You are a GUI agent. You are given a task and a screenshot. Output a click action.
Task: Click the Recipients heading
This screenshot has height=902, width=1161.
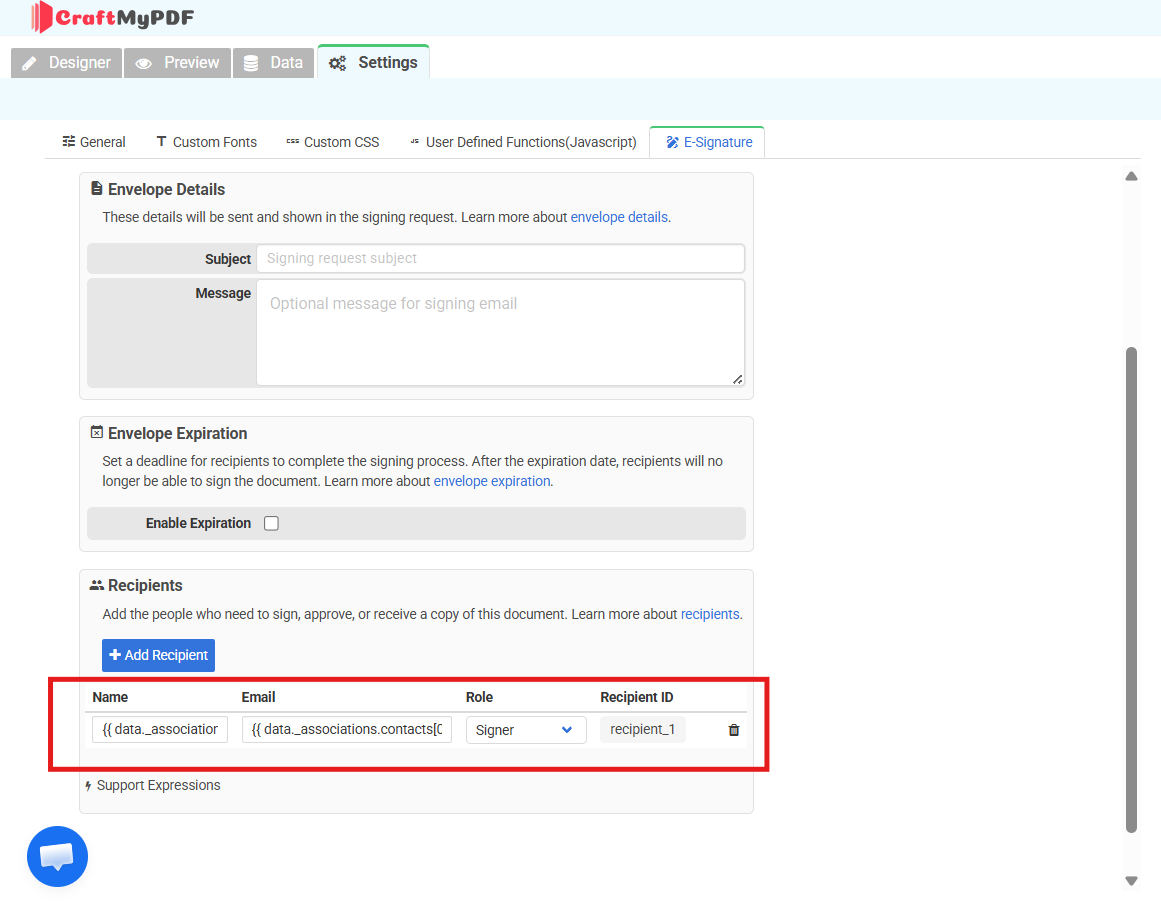click(145, 586)
